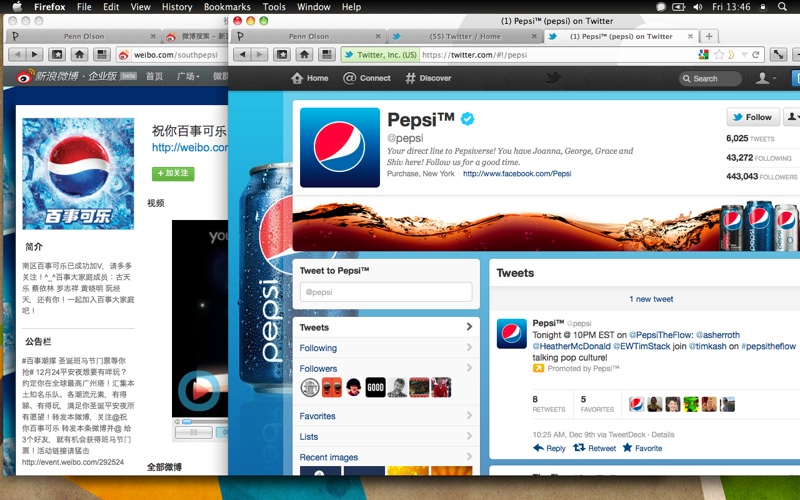Click home button in Twitter window toolbar
Screen dimensions: 800x500
304,55
